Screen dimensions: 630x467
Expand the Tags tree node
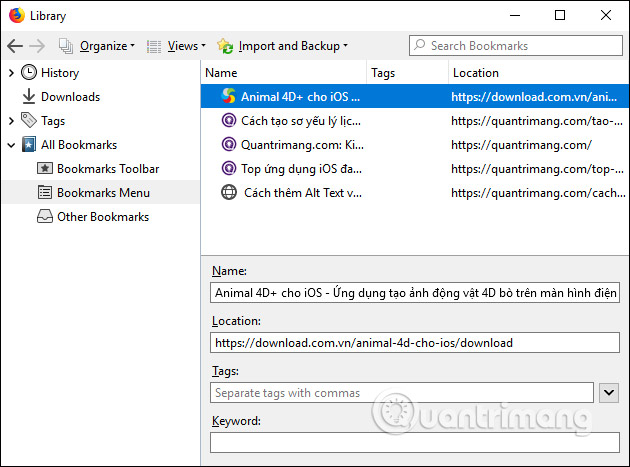click(11, 121)
